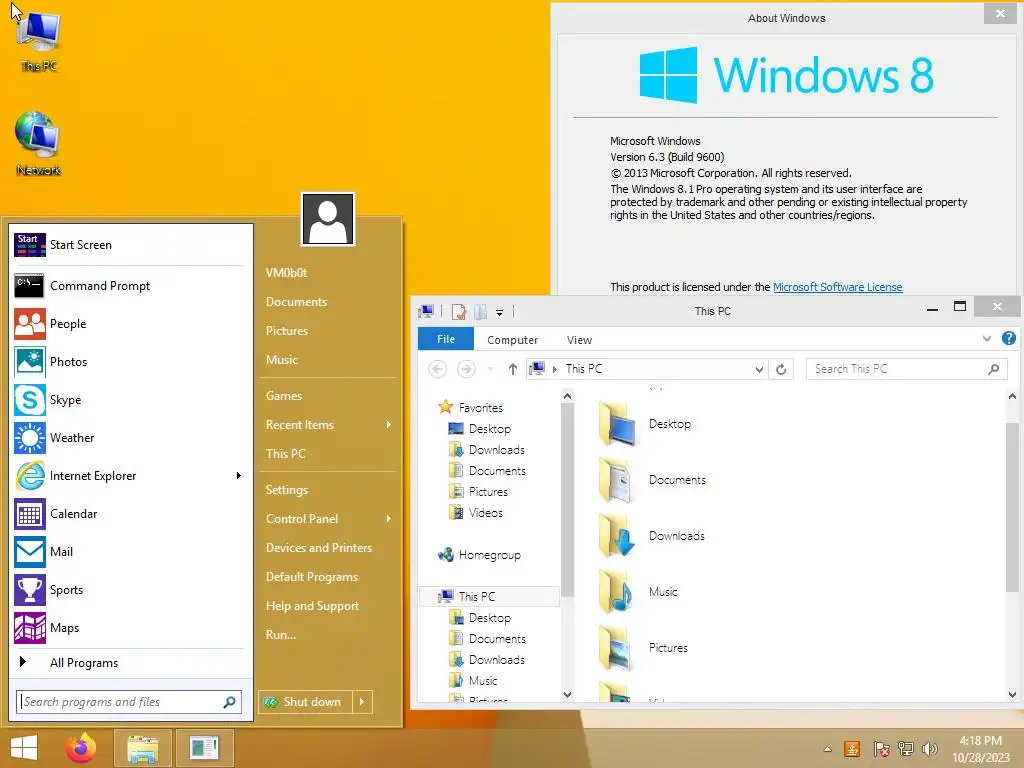Switch to About Windows taskbar button
1024x768 pixels.
point(204,748)
